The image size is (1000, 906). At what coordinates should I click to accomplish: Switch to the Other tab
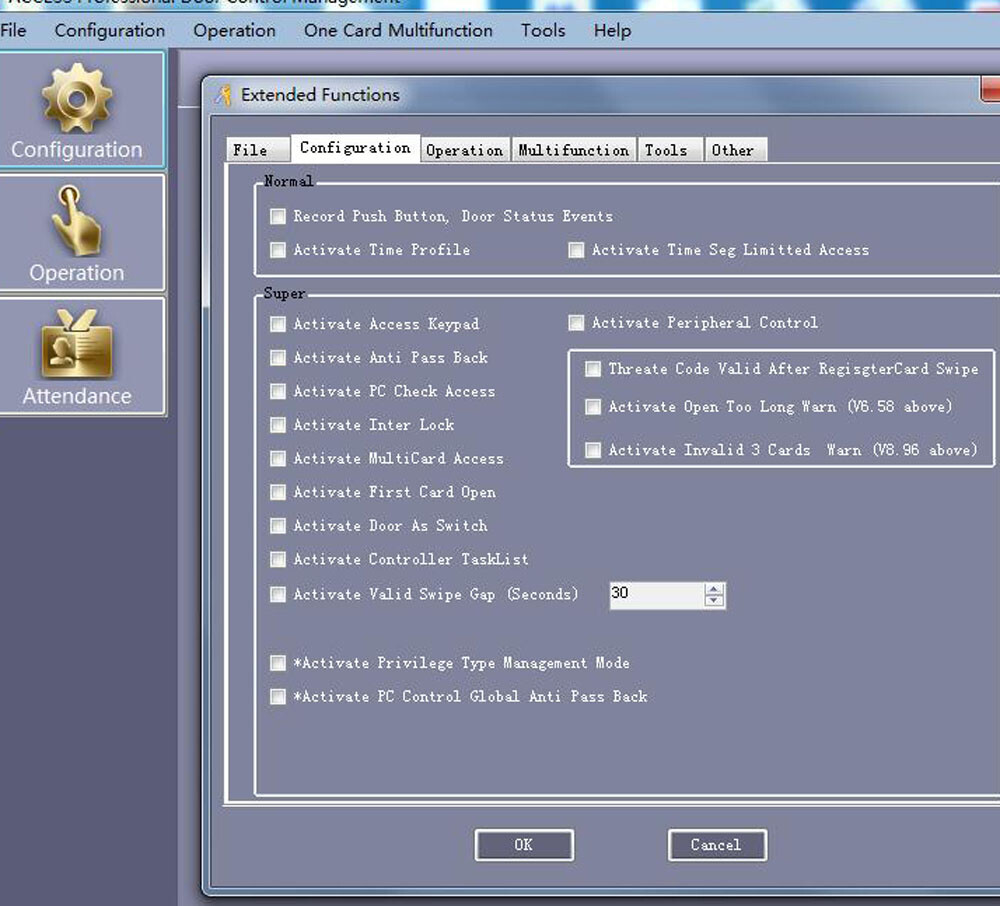click(x=733, y=150)
